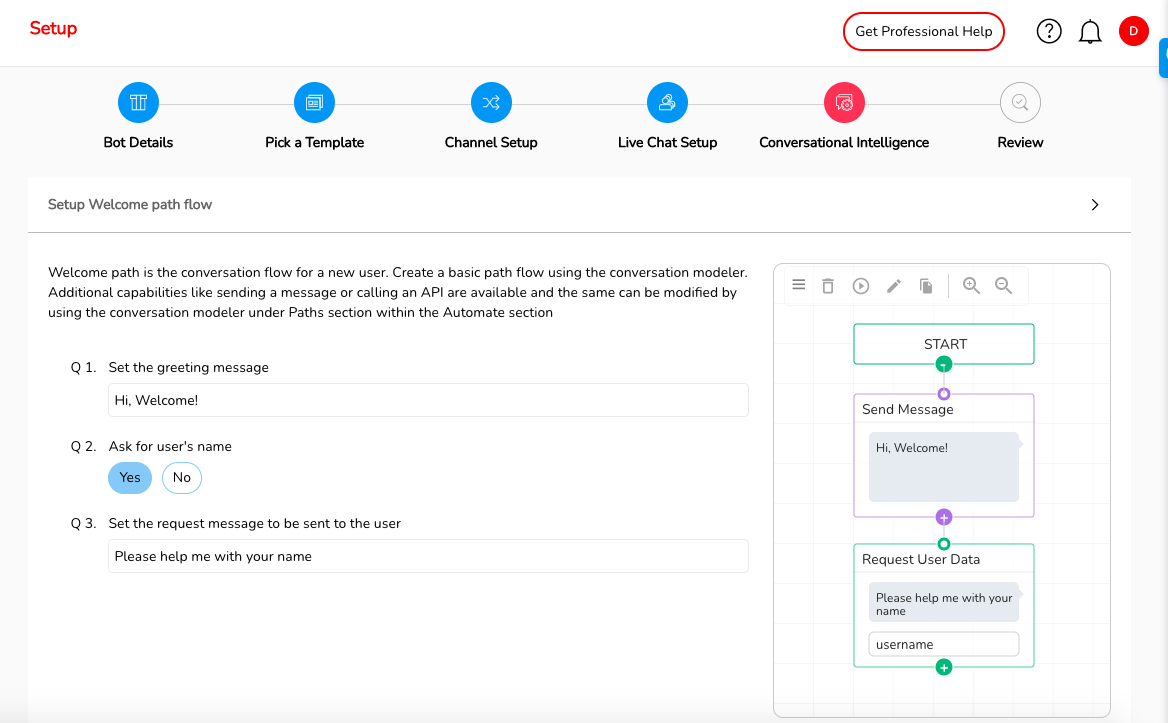Click Get Professional Help button
The height and width of the screenshot is (723, 1168).
[924, 31]
